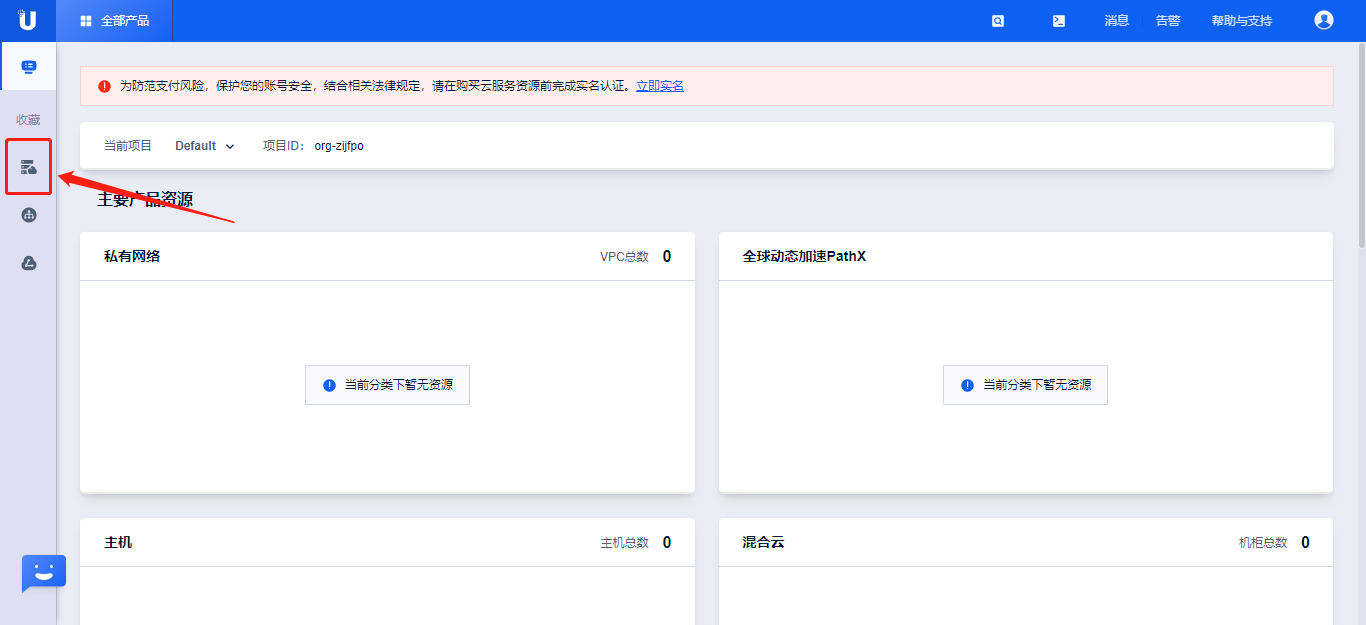1366x625 pixels.
Task: Open 帮助与支持
Action: pyautogui.click(x=1240, y=20)
